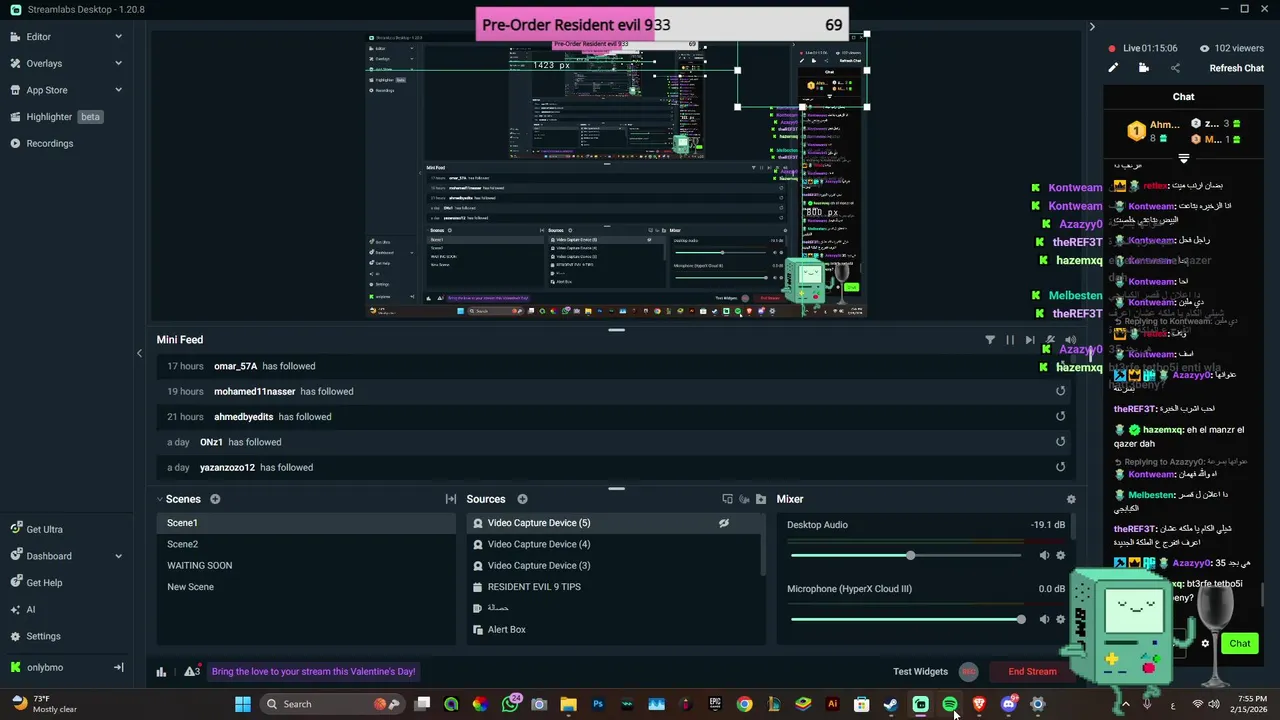Mute Mini Feed event sounds

1070,340
